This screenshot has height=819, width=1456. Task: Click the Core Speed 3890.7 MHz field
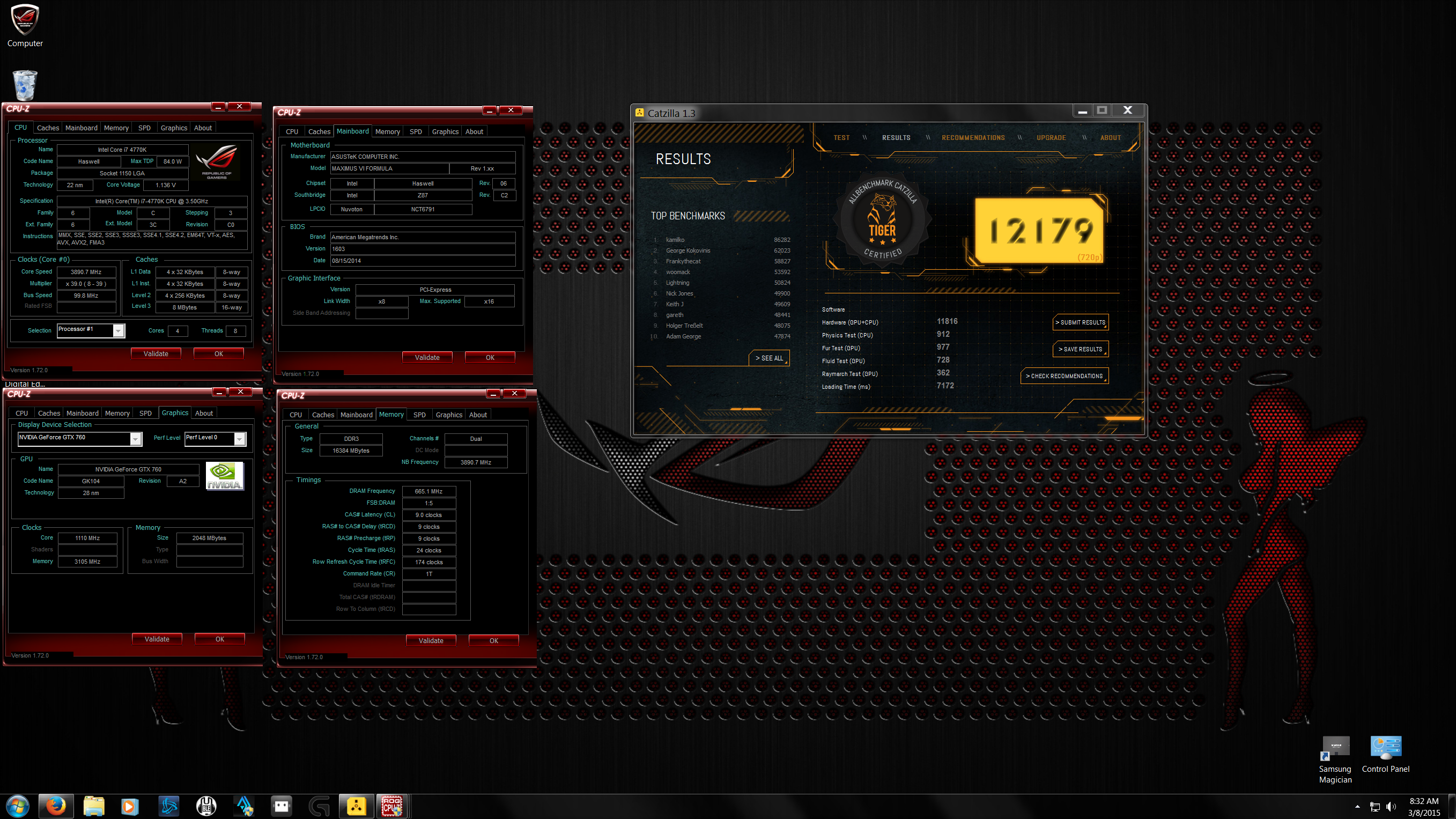coord(86,272)
